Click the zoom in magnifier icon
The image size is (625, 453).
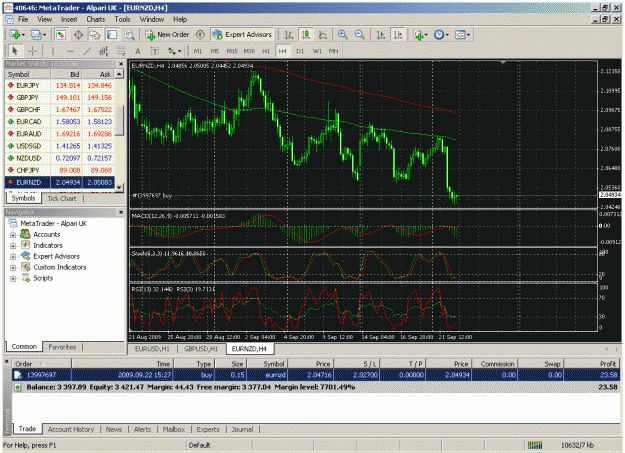[x=342, y=35]
